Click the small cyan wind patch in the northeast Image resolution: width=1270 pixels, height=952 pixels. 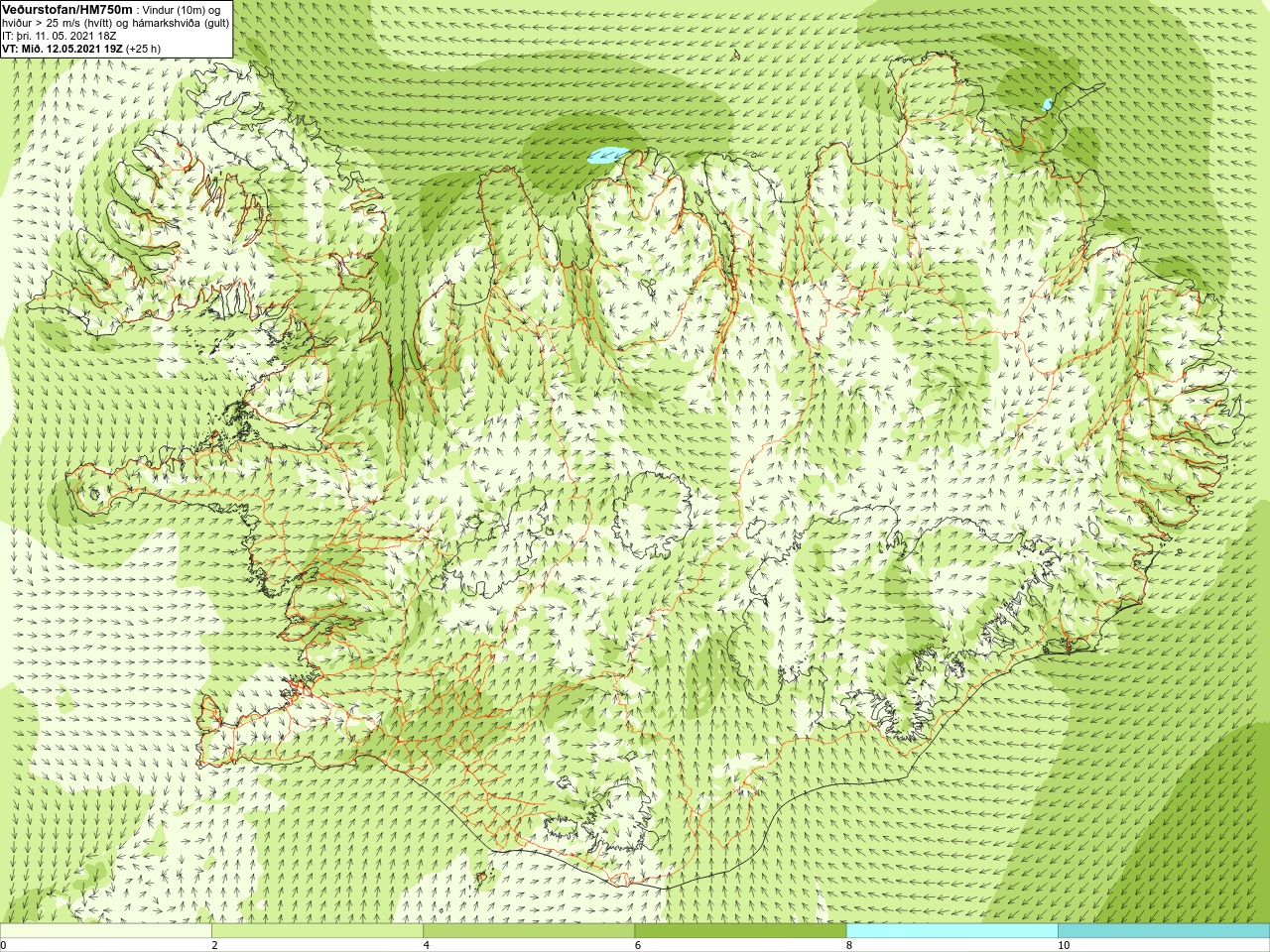click(x=1047, y=104)
